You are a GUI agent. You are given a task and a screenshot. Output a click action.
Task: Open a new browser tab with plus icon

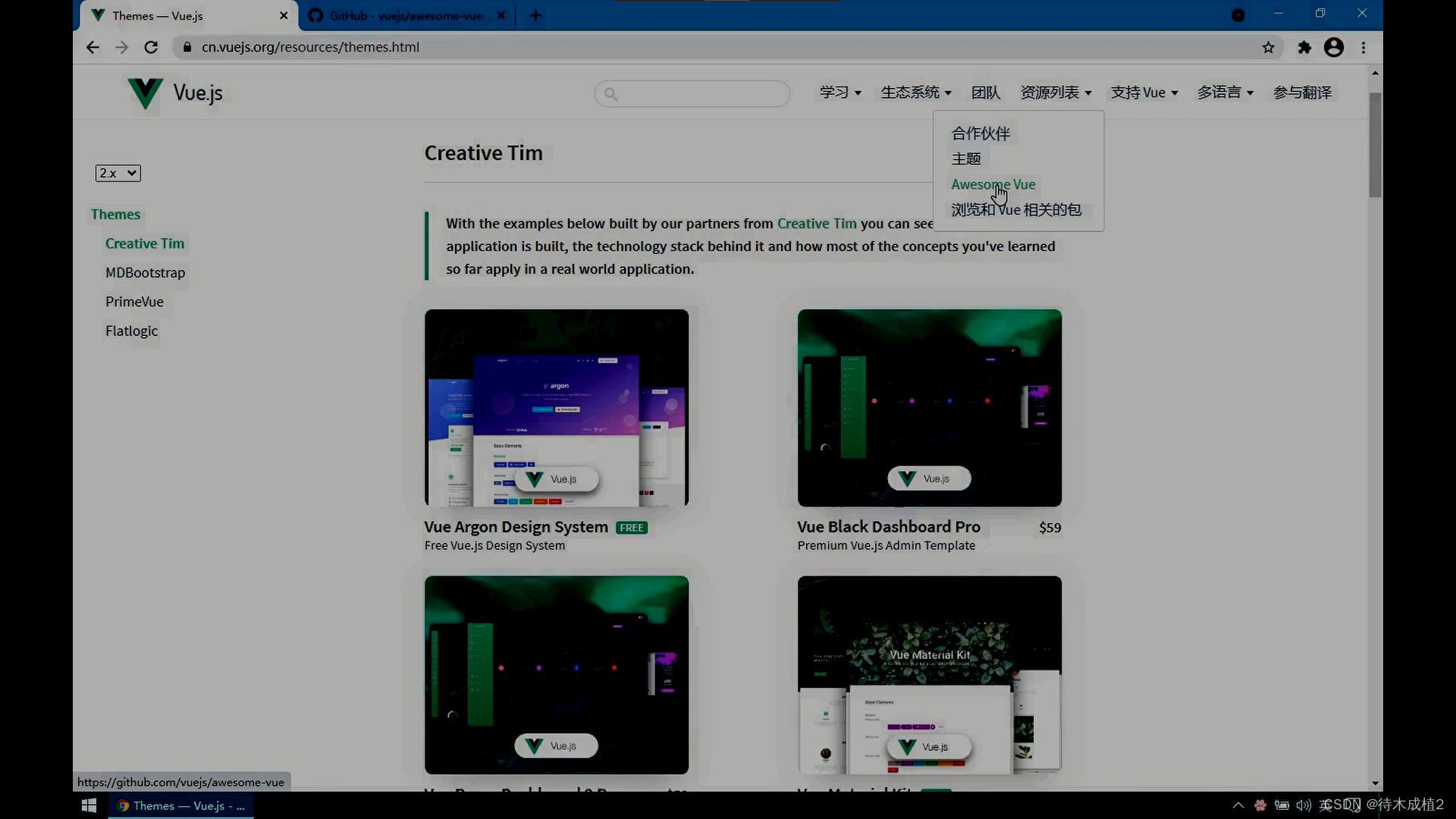[x=535, y=15]
